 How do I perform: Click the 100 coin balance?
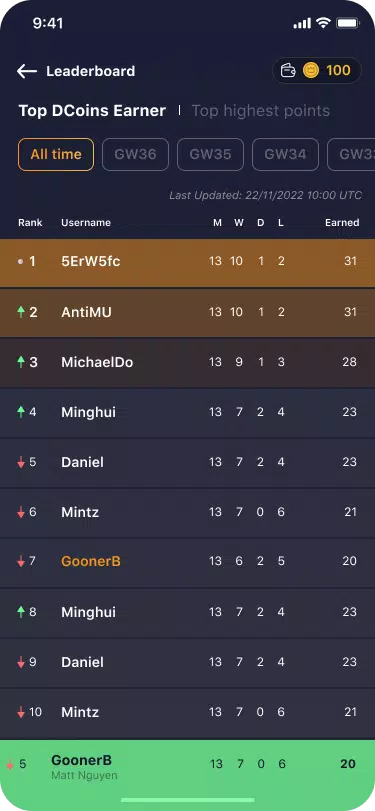338,70
